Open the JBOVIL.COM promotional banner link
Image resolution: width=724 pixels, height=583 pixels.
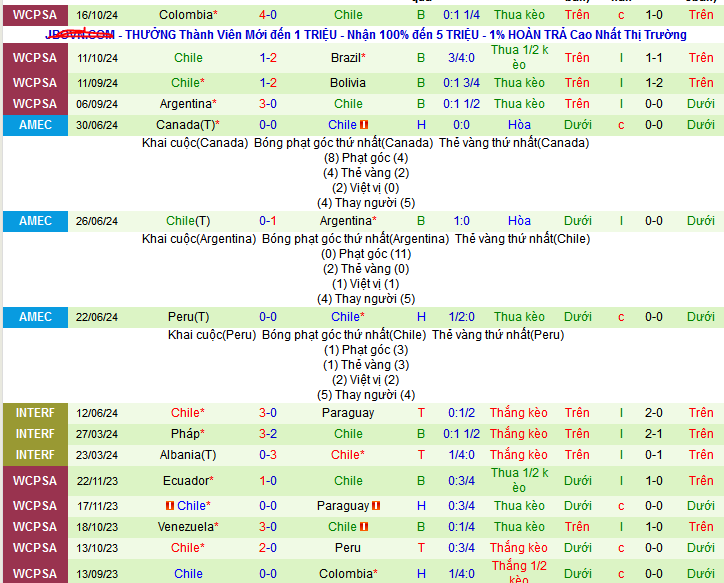(365, 35)
